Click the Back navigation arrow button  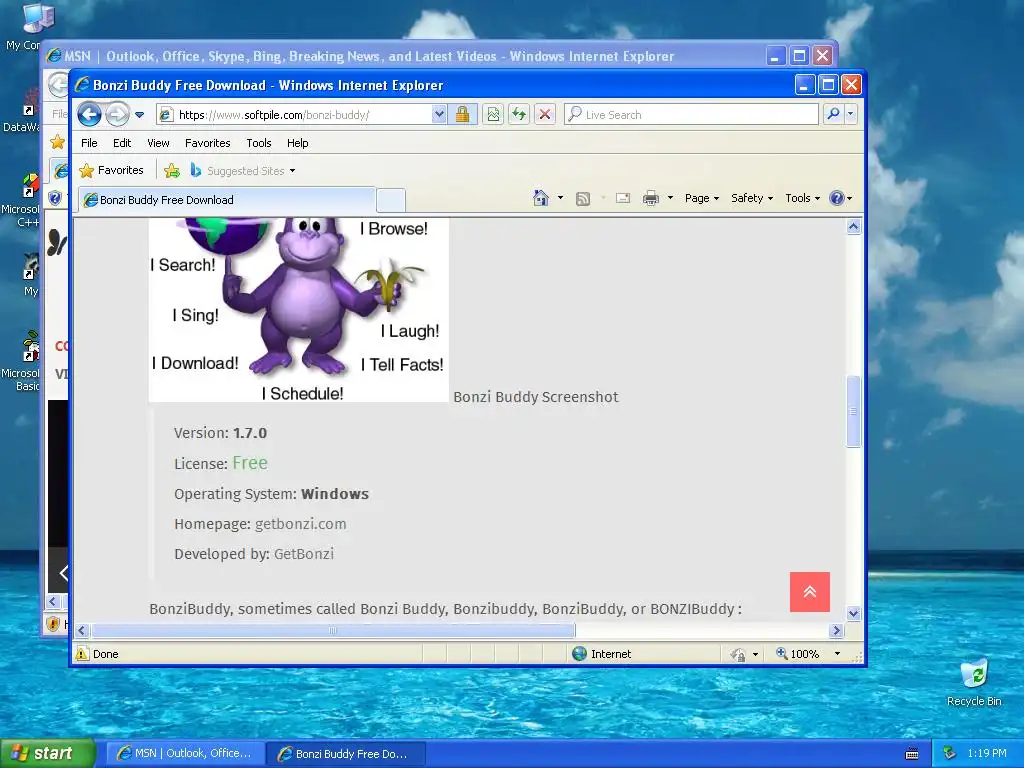click(x=89, y=115)
